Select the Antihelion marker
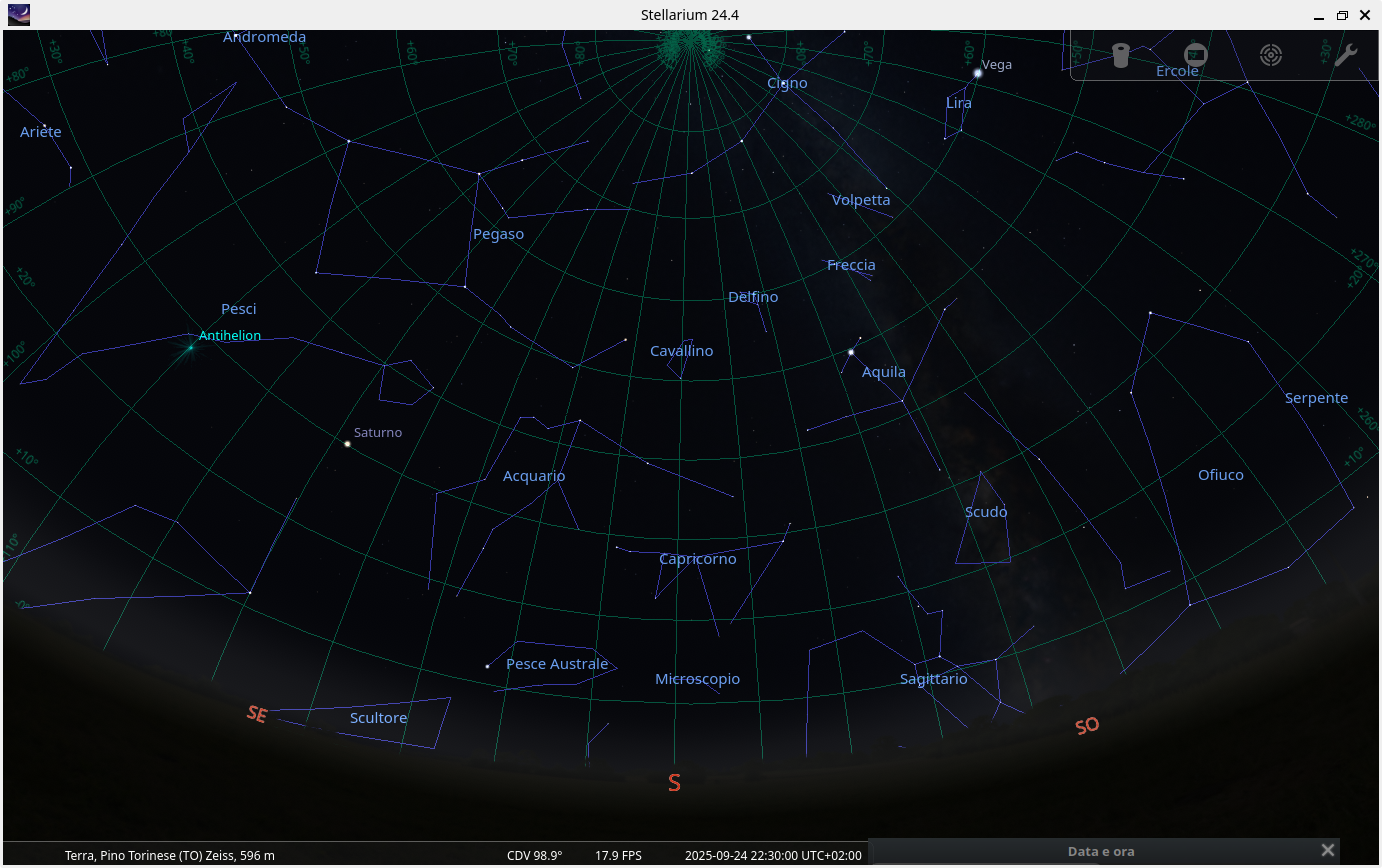Viewport: 1382px width, 868px height. click(x=189, y=349)
